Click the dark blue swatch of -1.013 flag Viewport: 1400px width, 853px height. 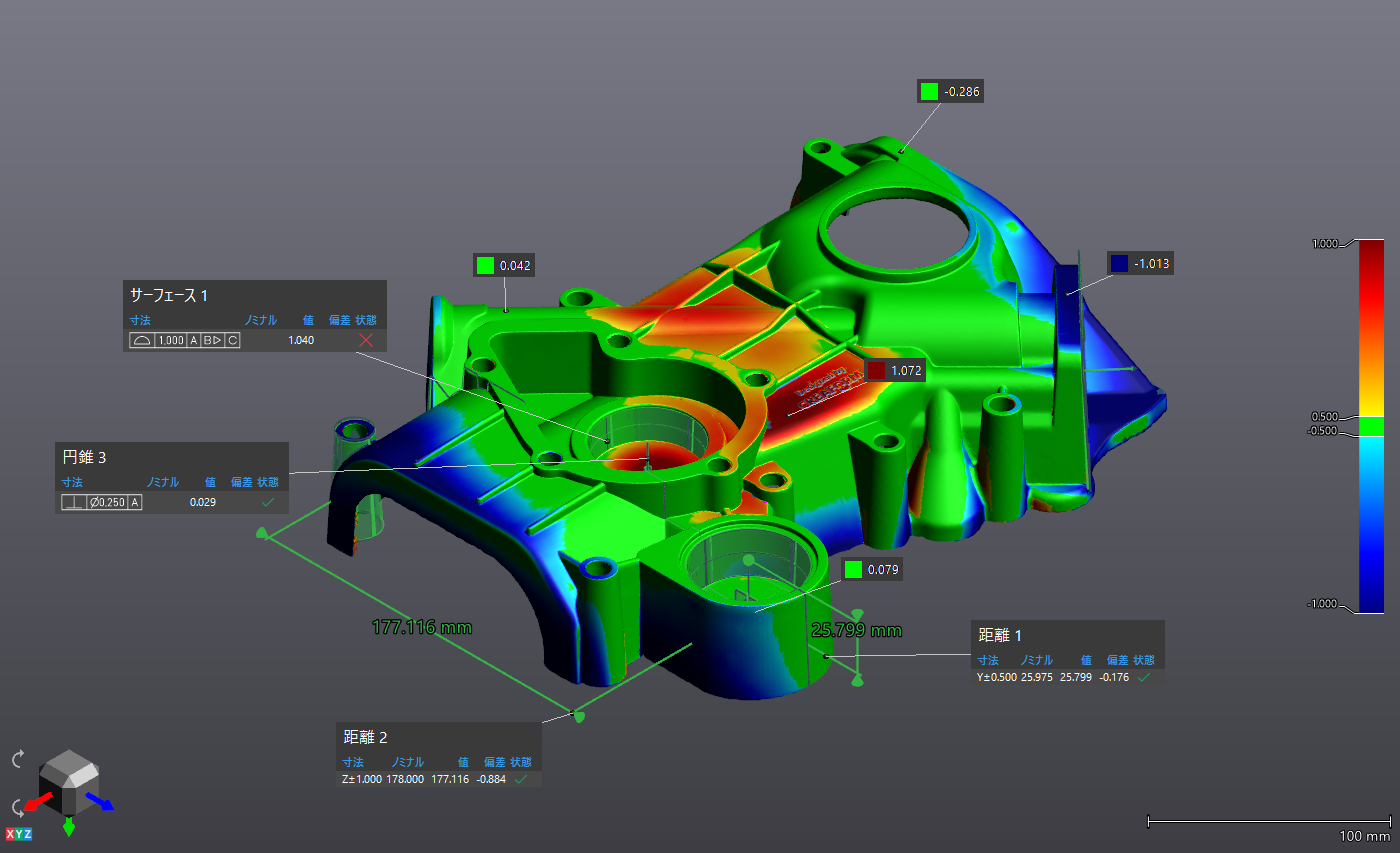coord(1119,263)
